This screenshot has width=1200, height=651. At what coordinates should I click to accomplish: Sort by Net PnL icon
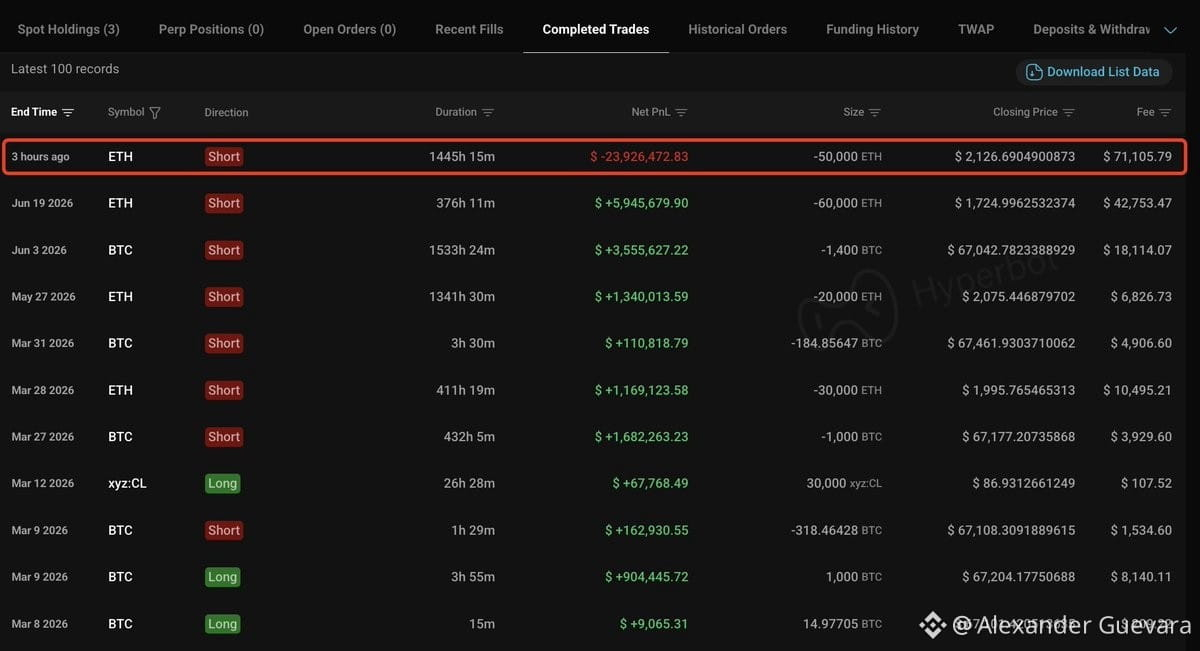pos(681,113)
